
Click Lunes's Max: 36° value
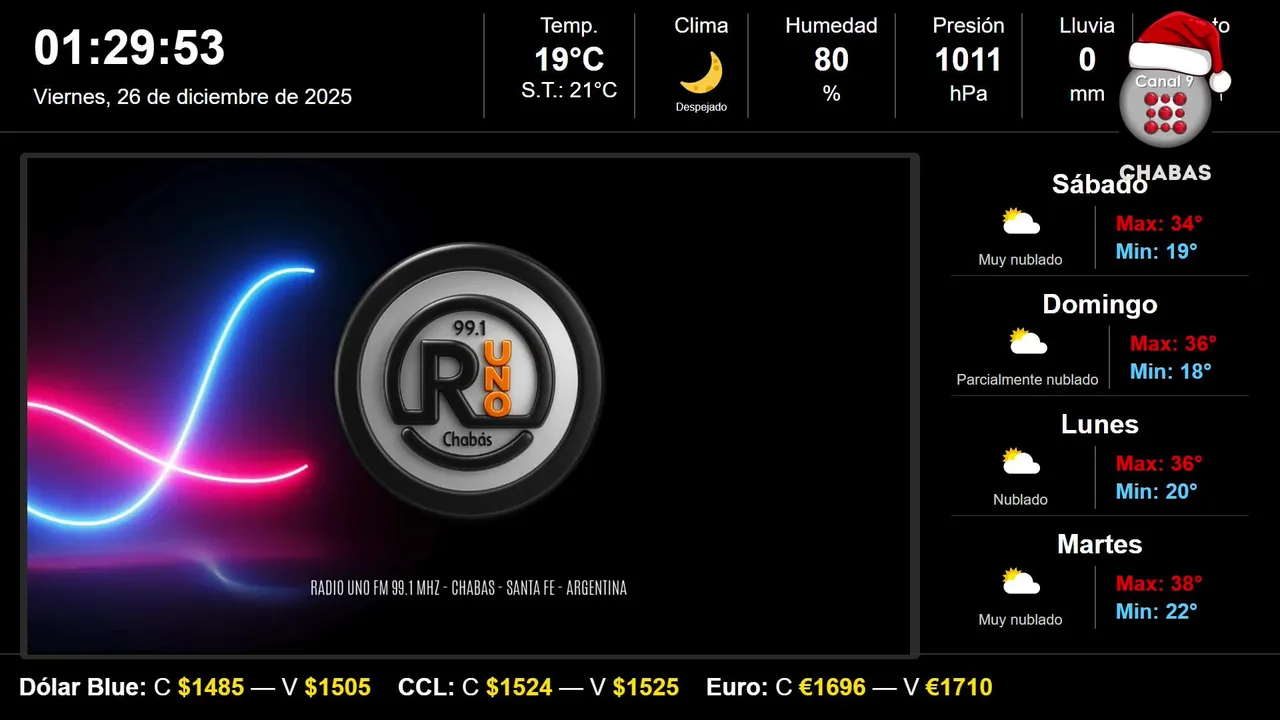[x=1159, y=463]
